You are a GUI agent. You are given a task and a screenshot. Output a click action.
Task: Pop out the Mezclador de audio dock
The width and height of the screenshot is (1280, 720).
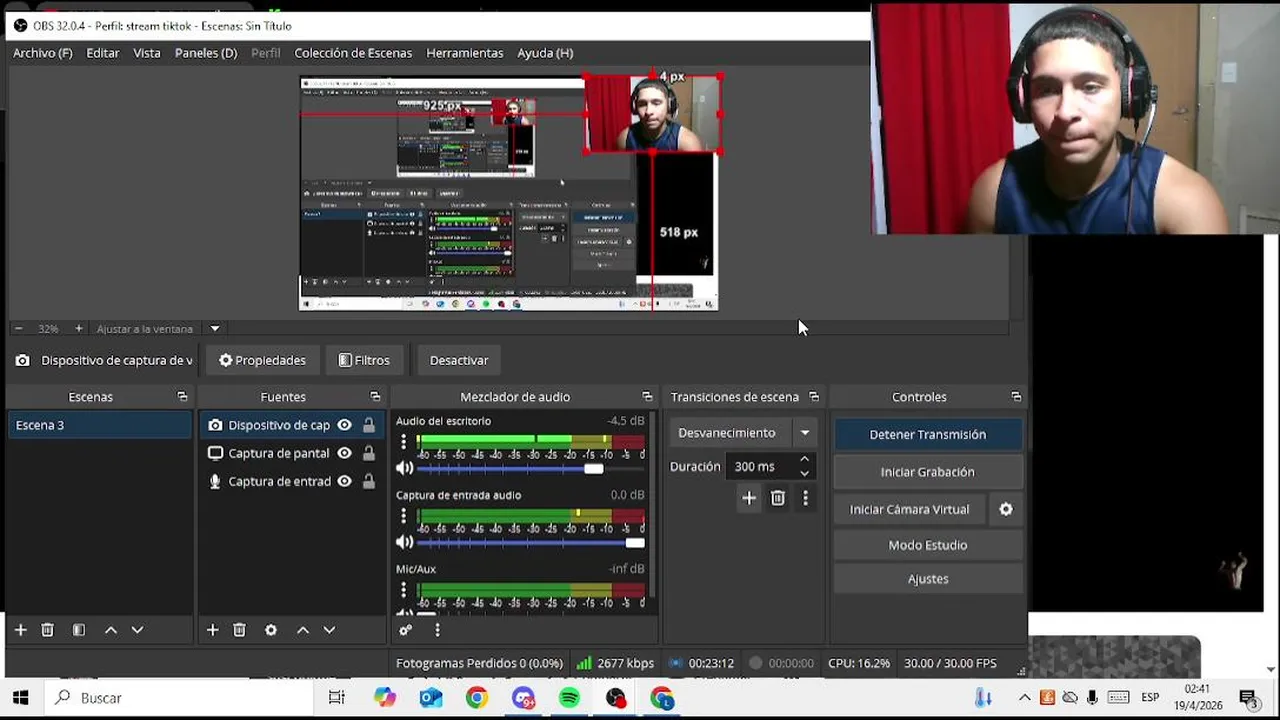pos(647,397)
